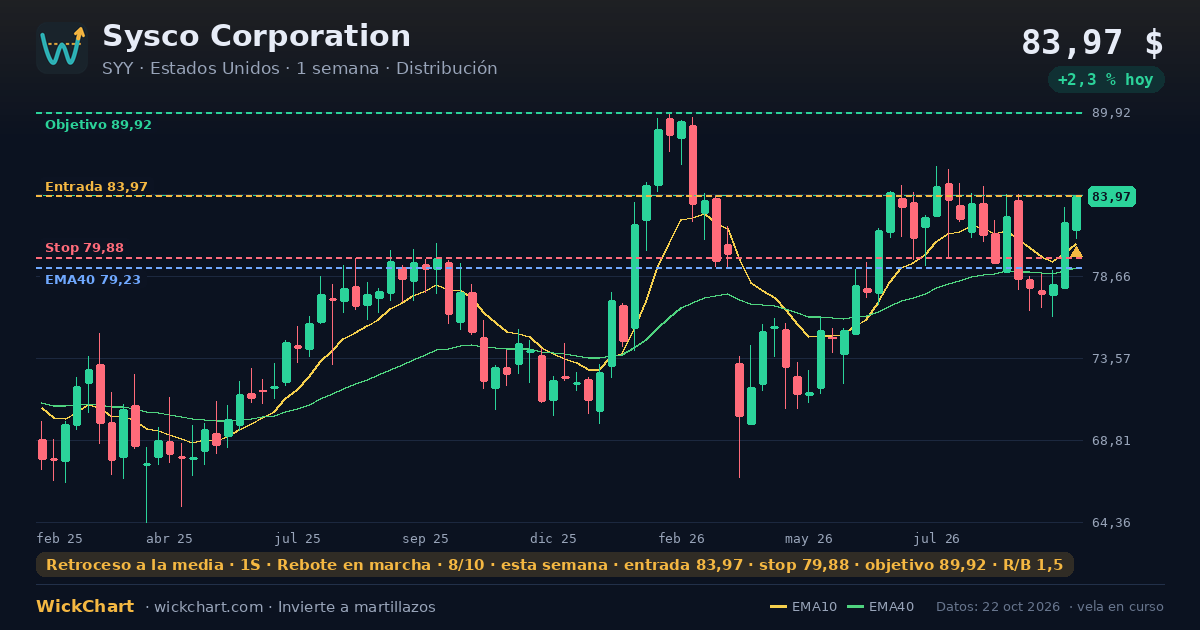Image resolution: width=1200 pixels, height=630 pixels.
Task: Click the 64,36 price axis value
Action: click(1111, 523)
